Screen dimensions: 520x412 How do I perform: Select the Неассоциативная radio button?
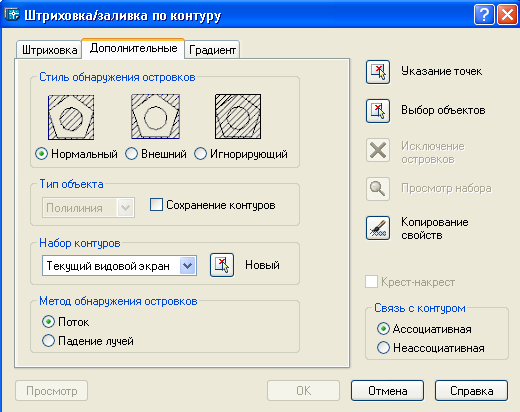tap(383, 348)
